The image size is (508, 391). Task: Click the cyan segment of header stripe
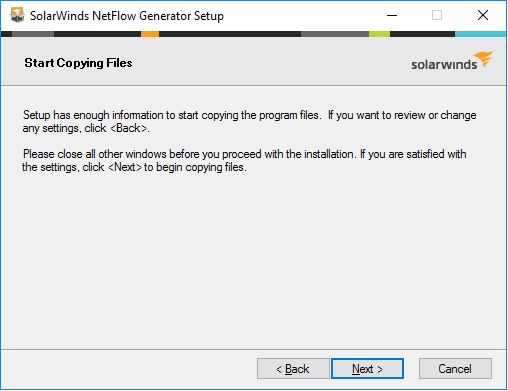click(480, 34)
